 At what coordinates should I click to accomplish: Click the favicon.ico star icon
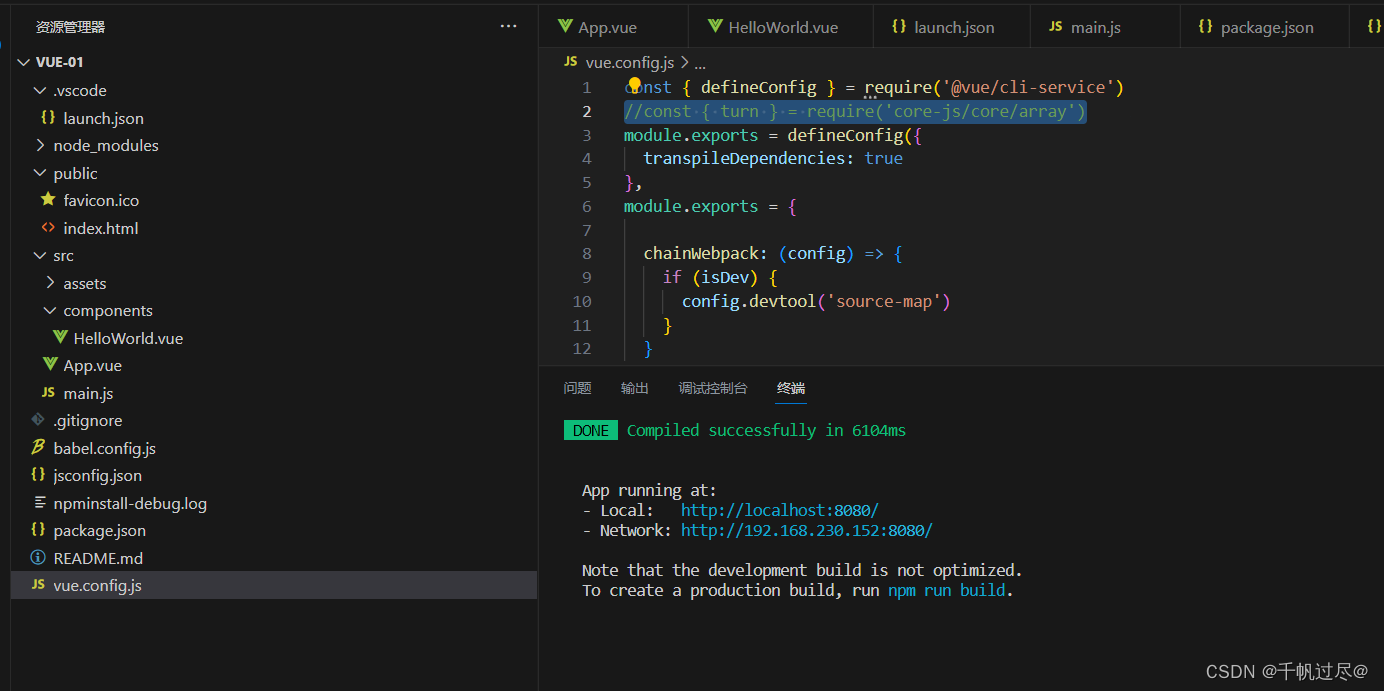click(48, 200)
